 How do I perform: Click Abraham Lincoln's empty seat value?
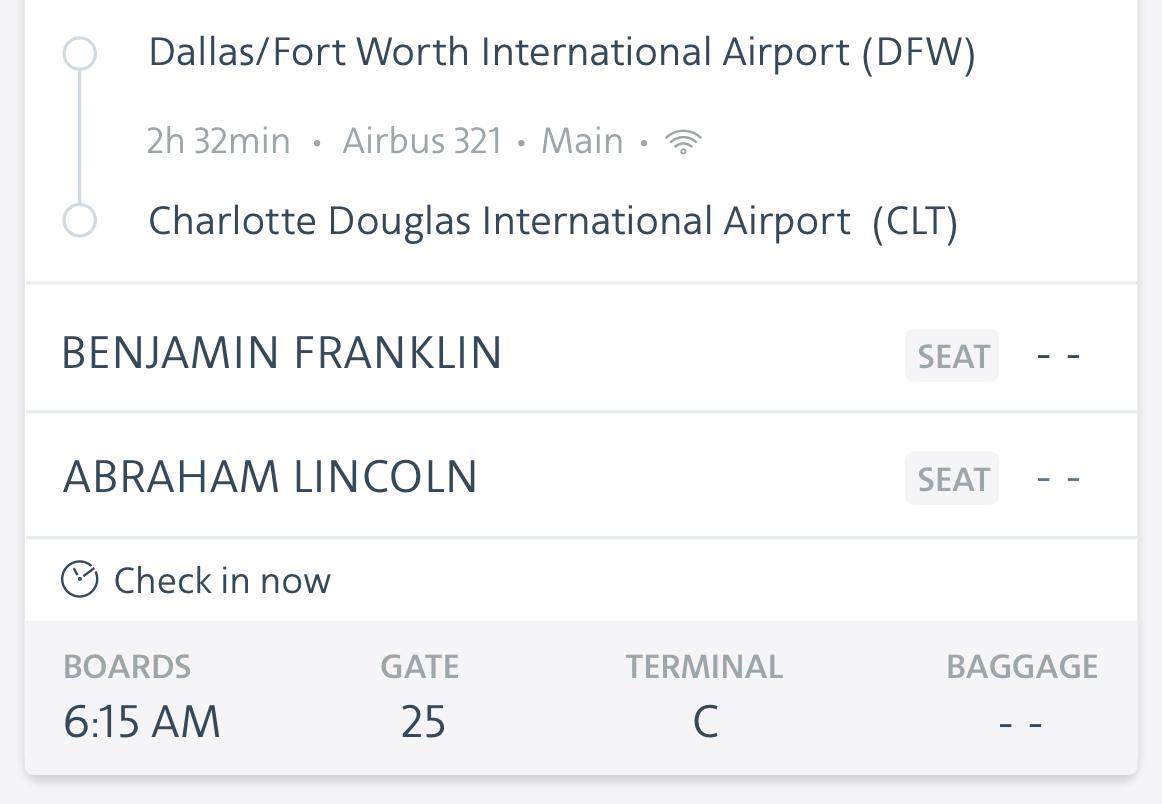coord(1059,479)
